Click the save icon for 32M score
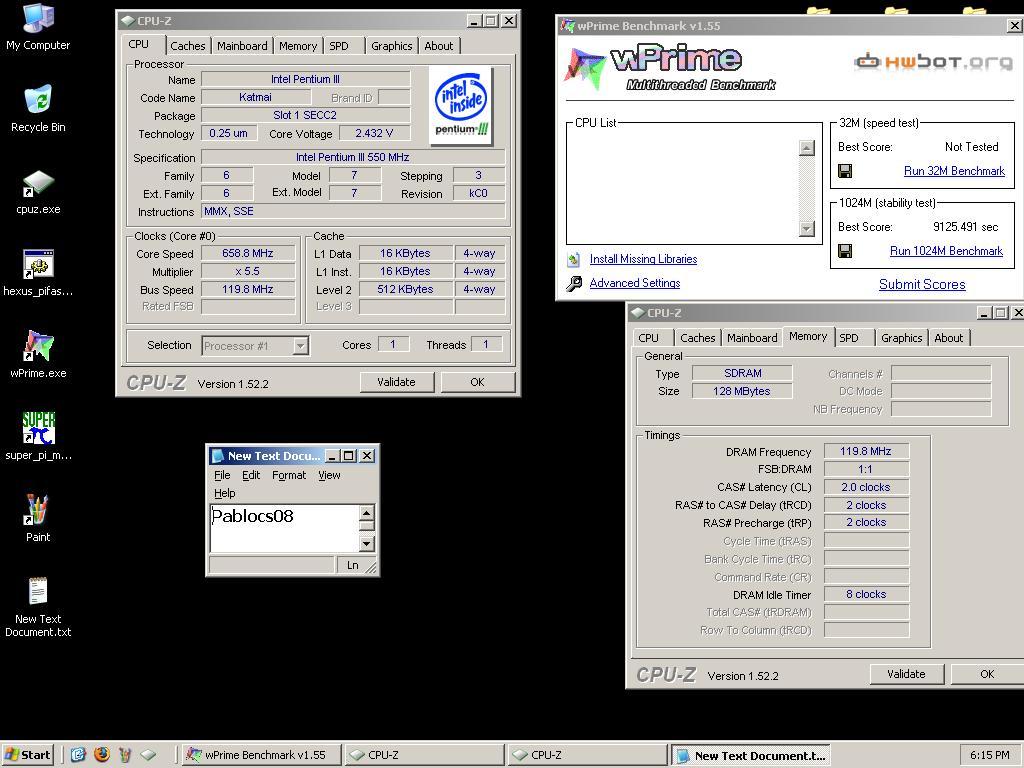The width and height of the screenshot is (1024, 768). point(844,171)
